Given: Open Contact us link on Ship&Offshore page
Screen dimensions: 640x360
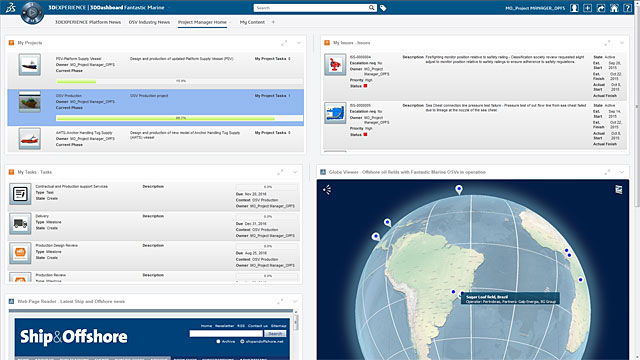Looking at the screenshot, I should pyautogui.click(x=258, y=326).
